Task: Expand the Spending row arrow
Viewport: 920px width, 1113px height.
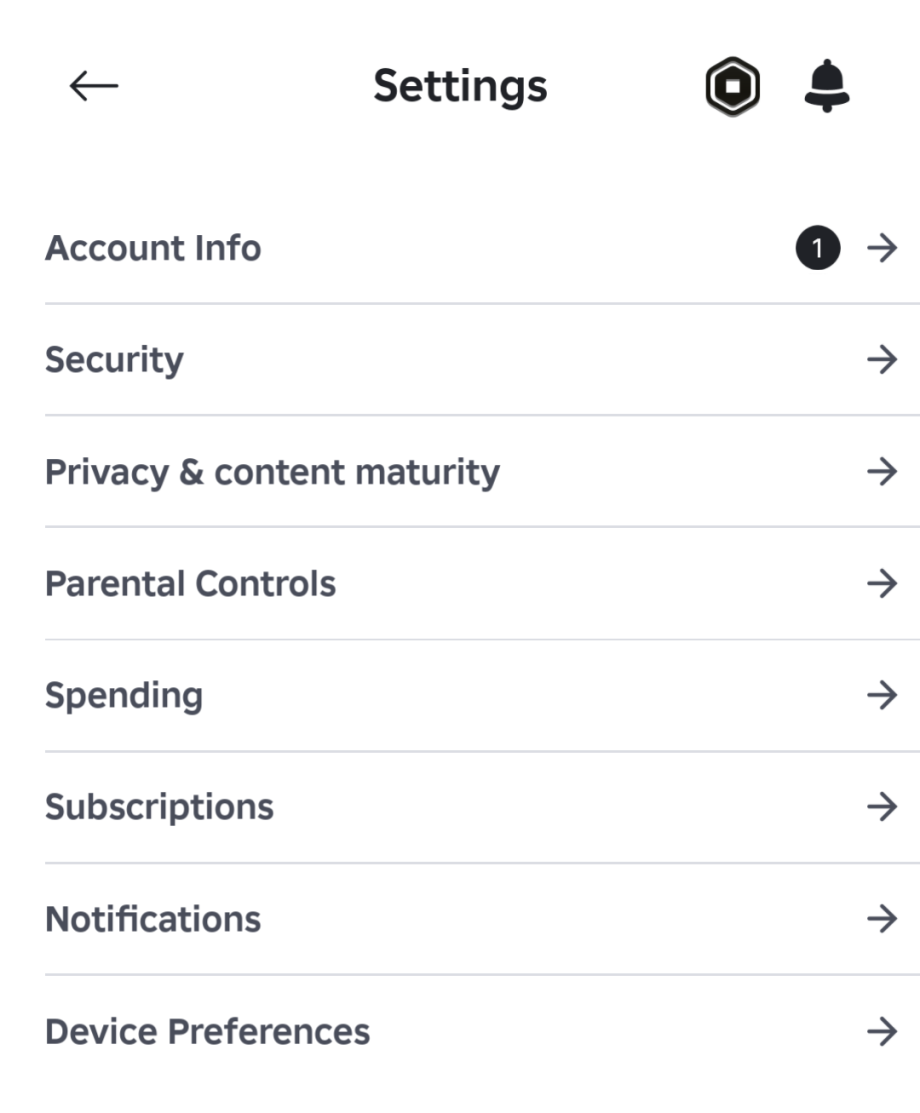Action: coord(882,695)
